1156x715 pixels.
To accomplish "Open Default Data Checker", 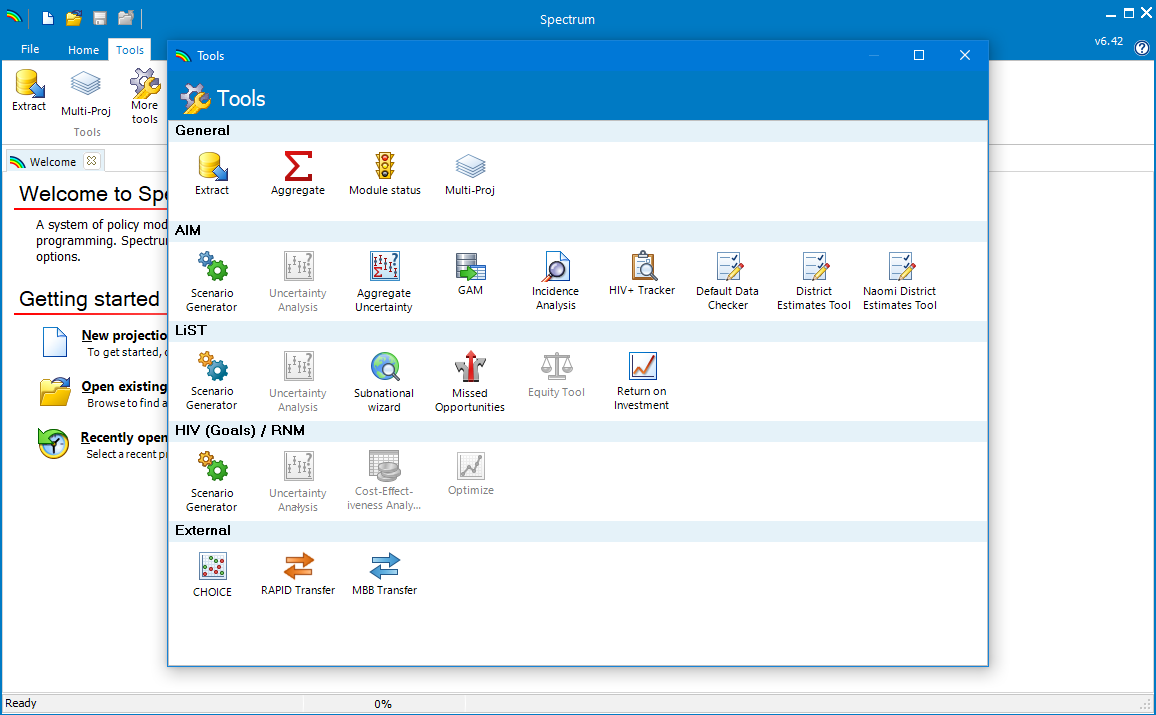I will tap(728, 281).
